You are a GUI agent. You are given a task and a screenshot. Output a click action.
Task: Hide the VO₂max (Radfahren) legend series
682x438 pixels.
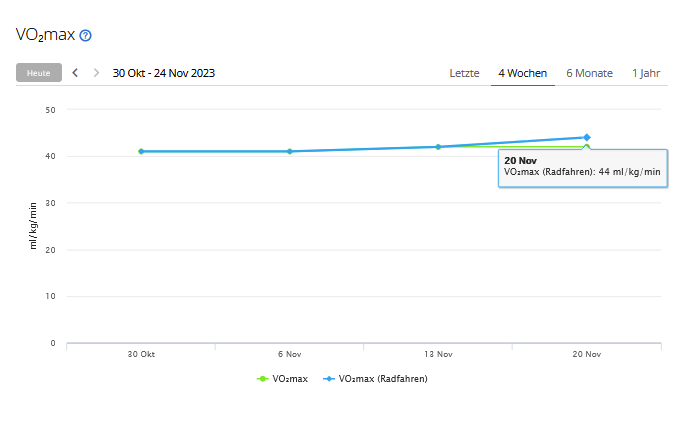tap(376, 379)
